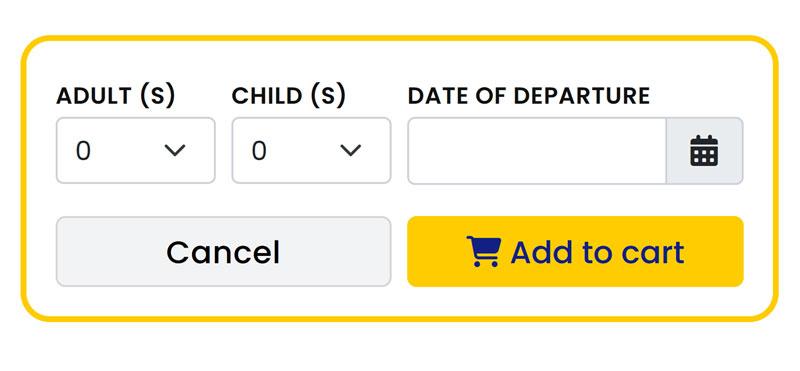
Task: Expand the Adult(s) dropdown chevron
Action: (174, 151)
